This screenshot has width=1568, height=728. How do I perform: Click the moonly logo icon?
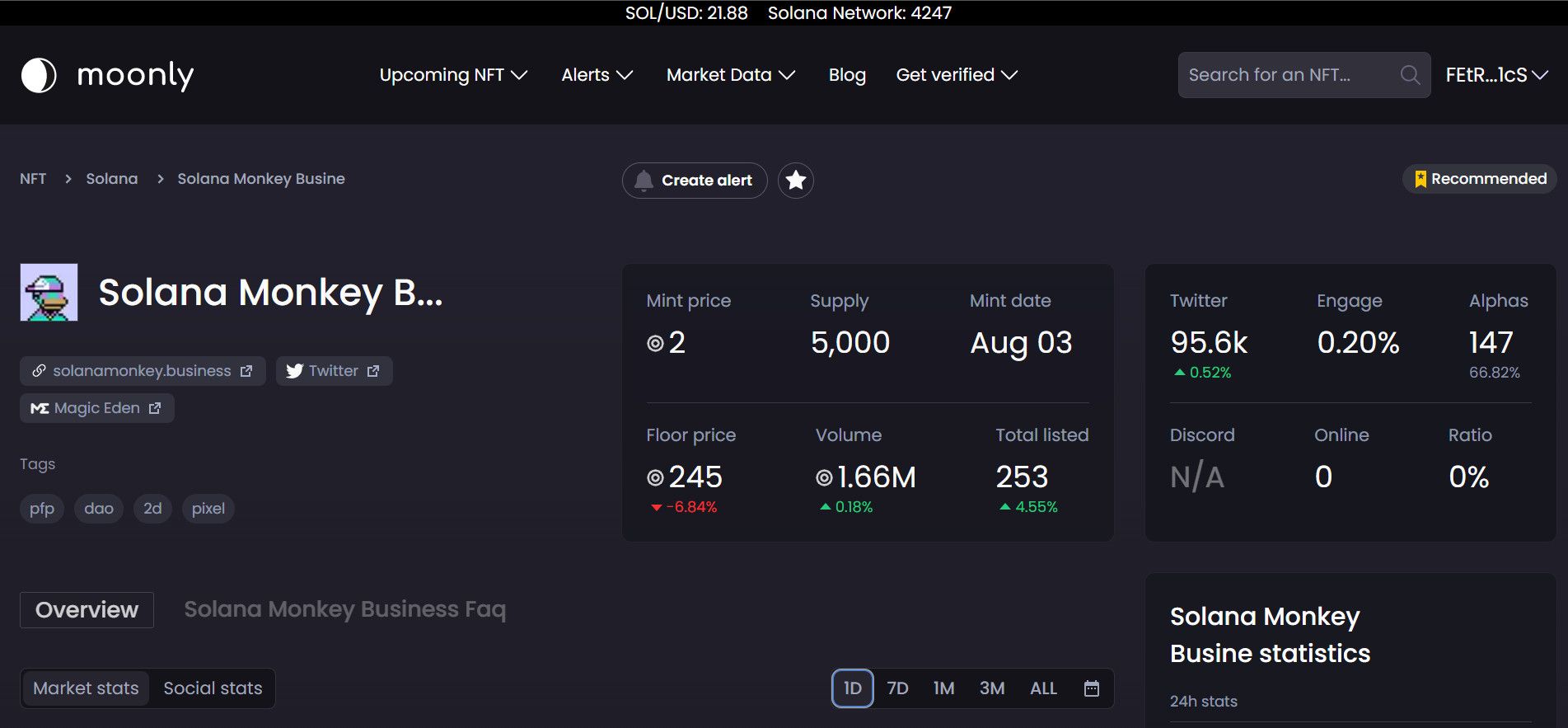[x=39, y=75]
